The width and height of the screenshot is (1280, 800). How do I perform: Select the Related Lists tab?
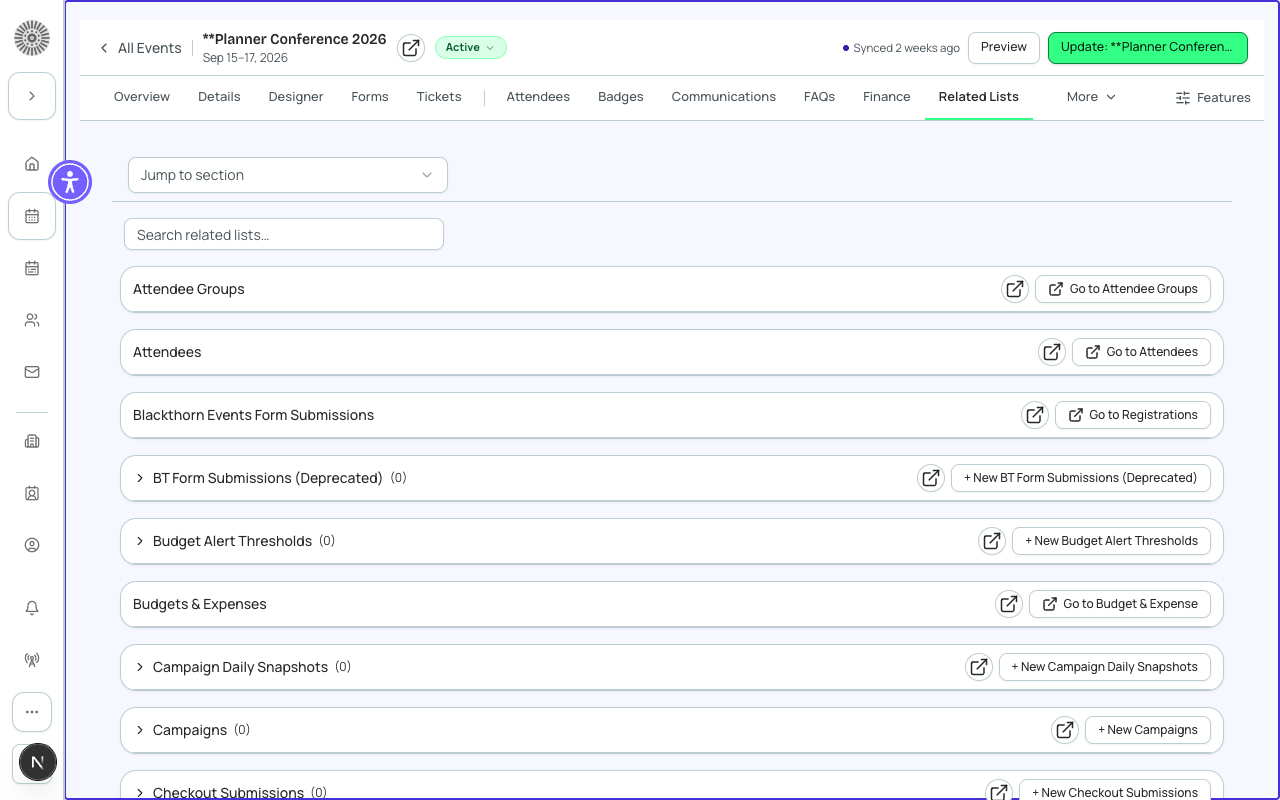click(979, 97)
